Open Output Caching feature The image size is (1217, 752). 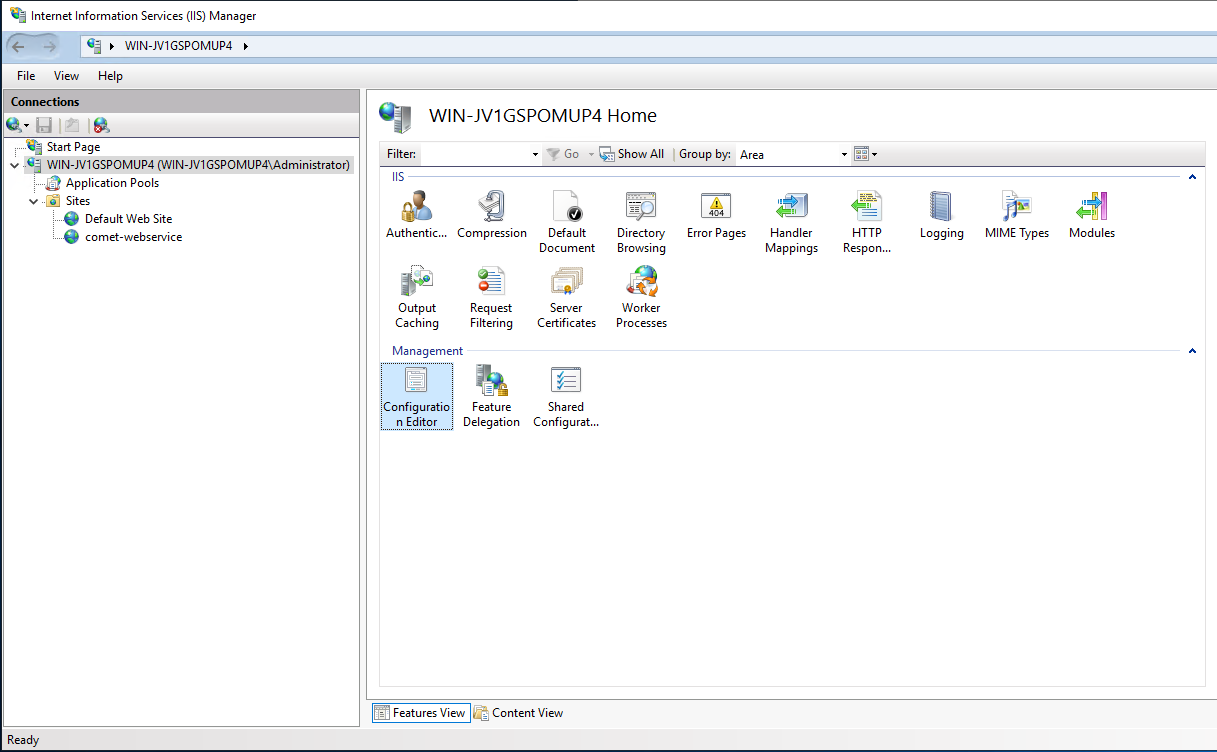coord(417,297)
